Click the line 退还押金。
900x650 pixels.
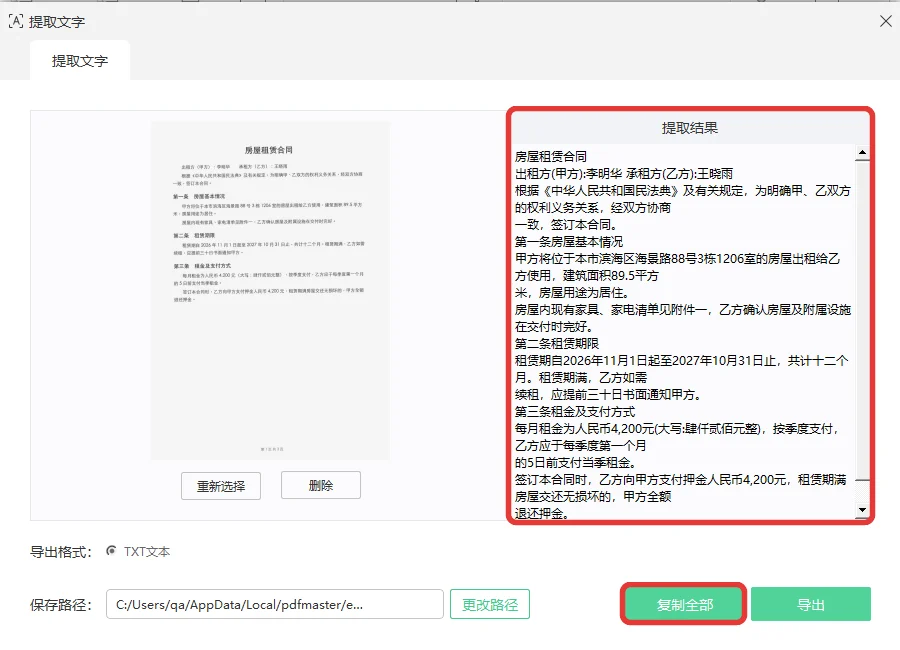[542, 513]
